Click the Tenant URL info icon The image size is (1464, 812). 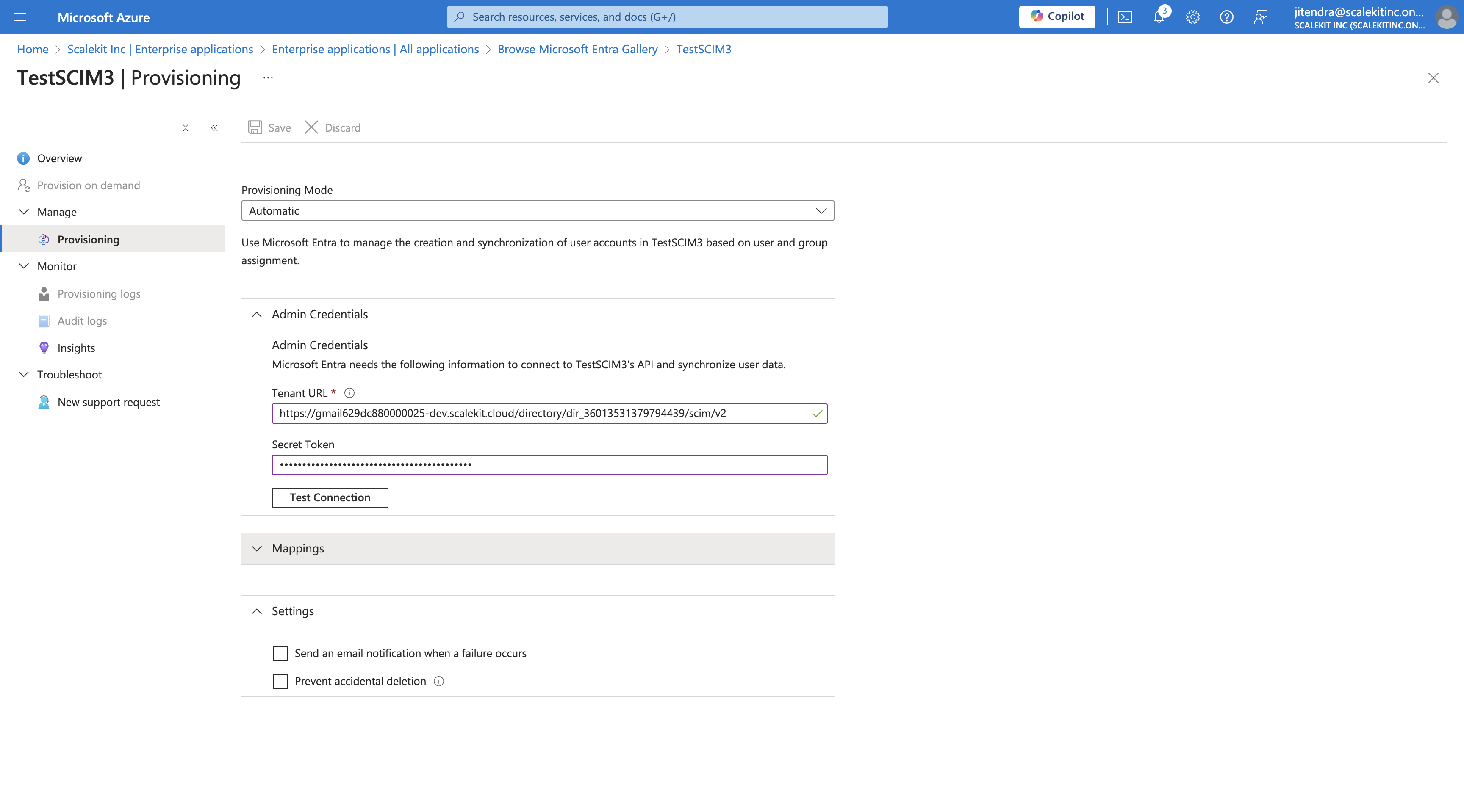tap(349, 393)
